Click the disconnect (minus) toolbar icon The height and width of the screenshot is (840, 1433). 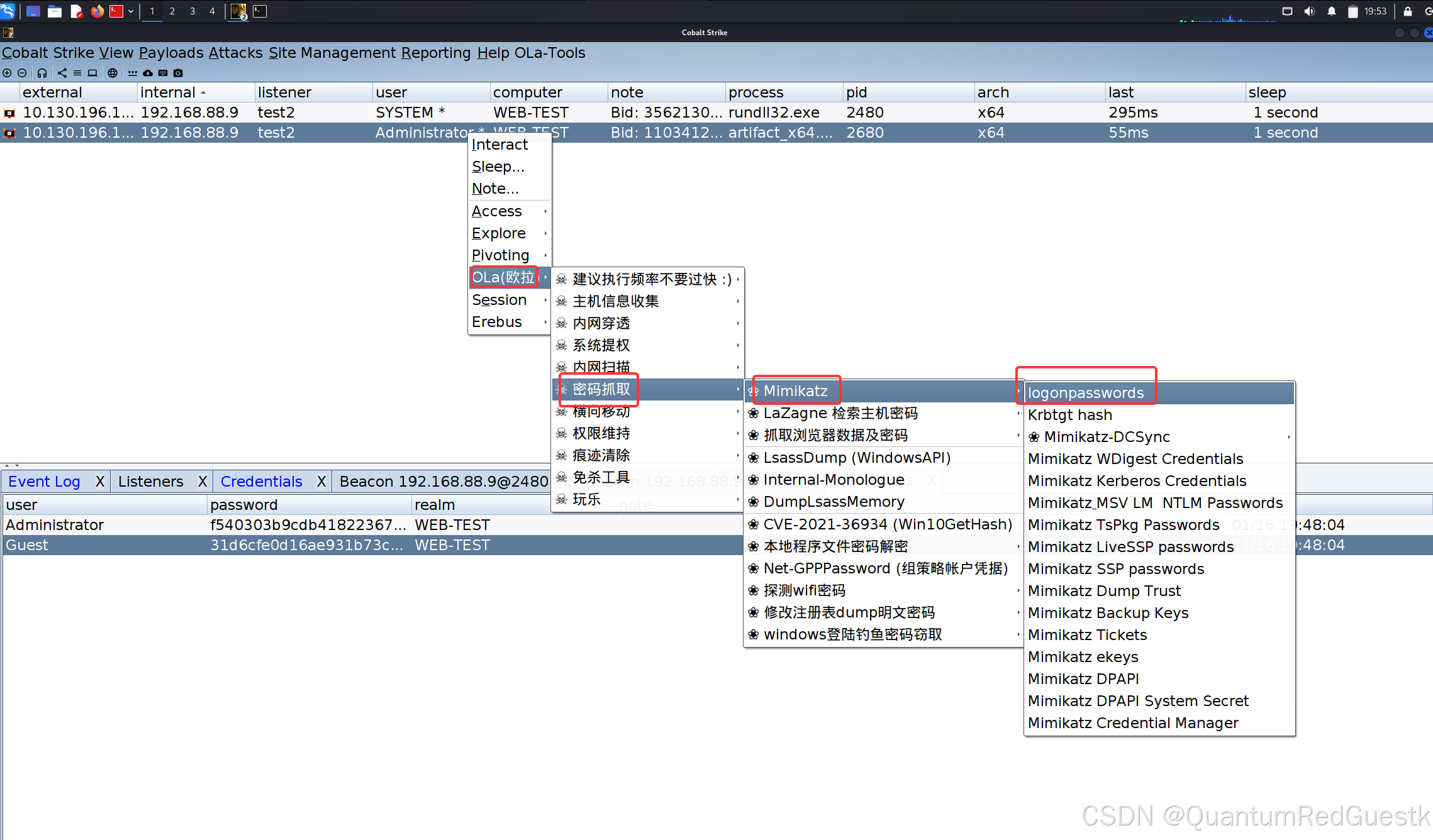tap(22, 73)
